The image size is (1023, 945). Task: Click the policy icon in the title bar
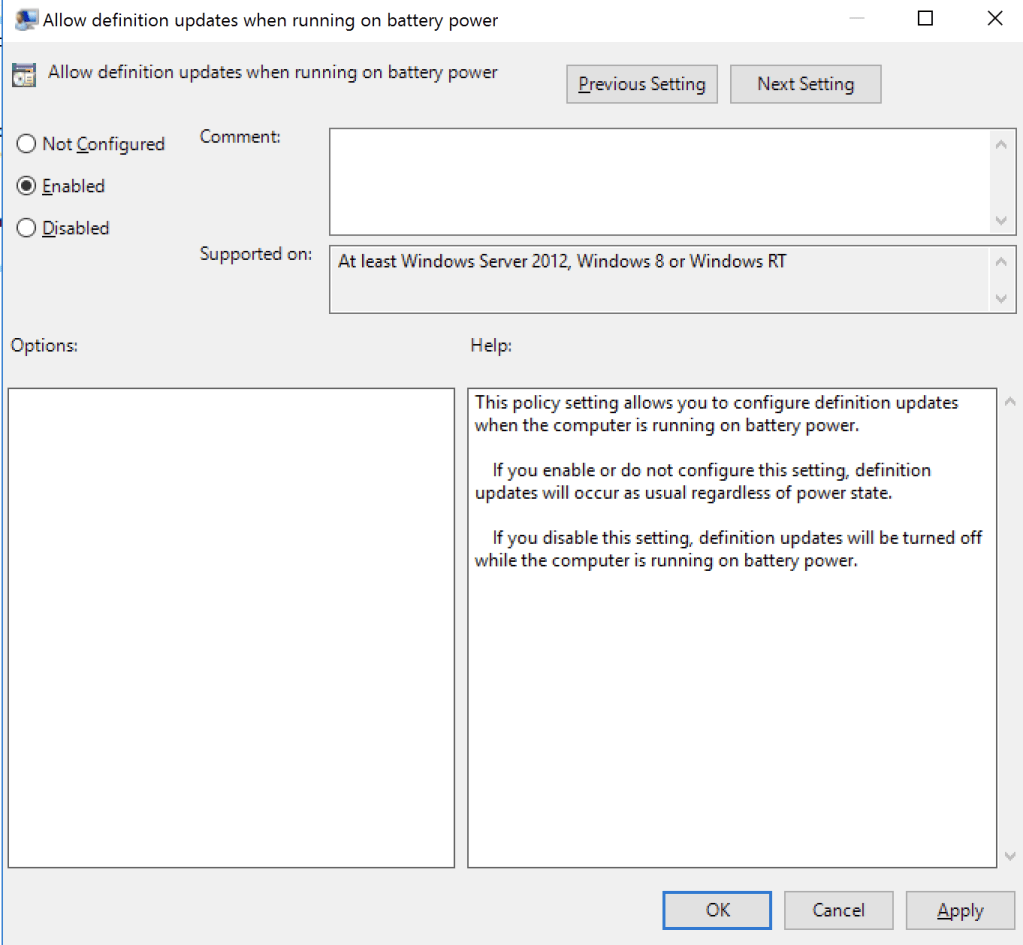[x=27, y=19]
